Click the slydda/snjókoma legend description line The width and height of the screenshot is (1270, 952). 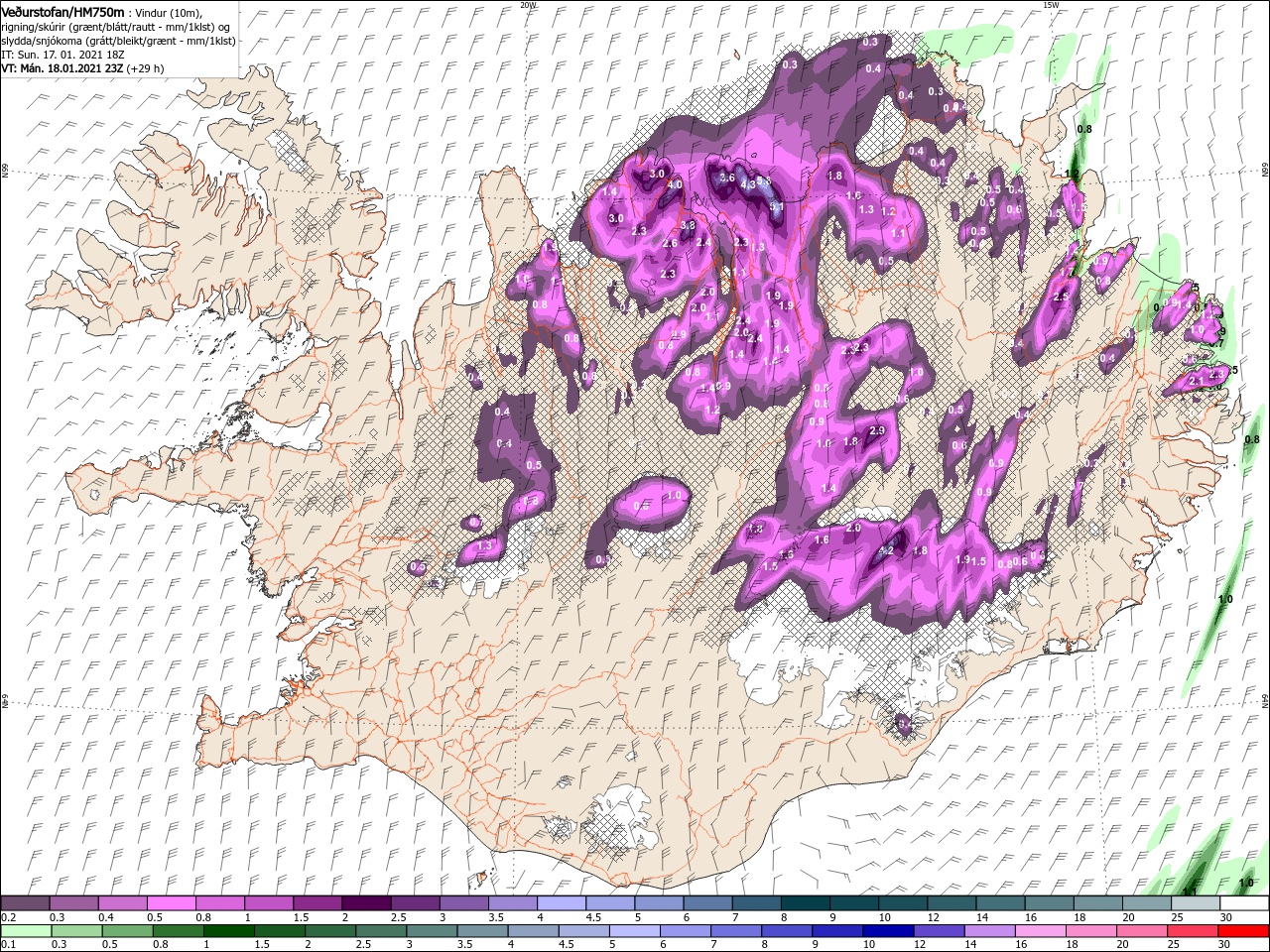click(x=118, y=41)
